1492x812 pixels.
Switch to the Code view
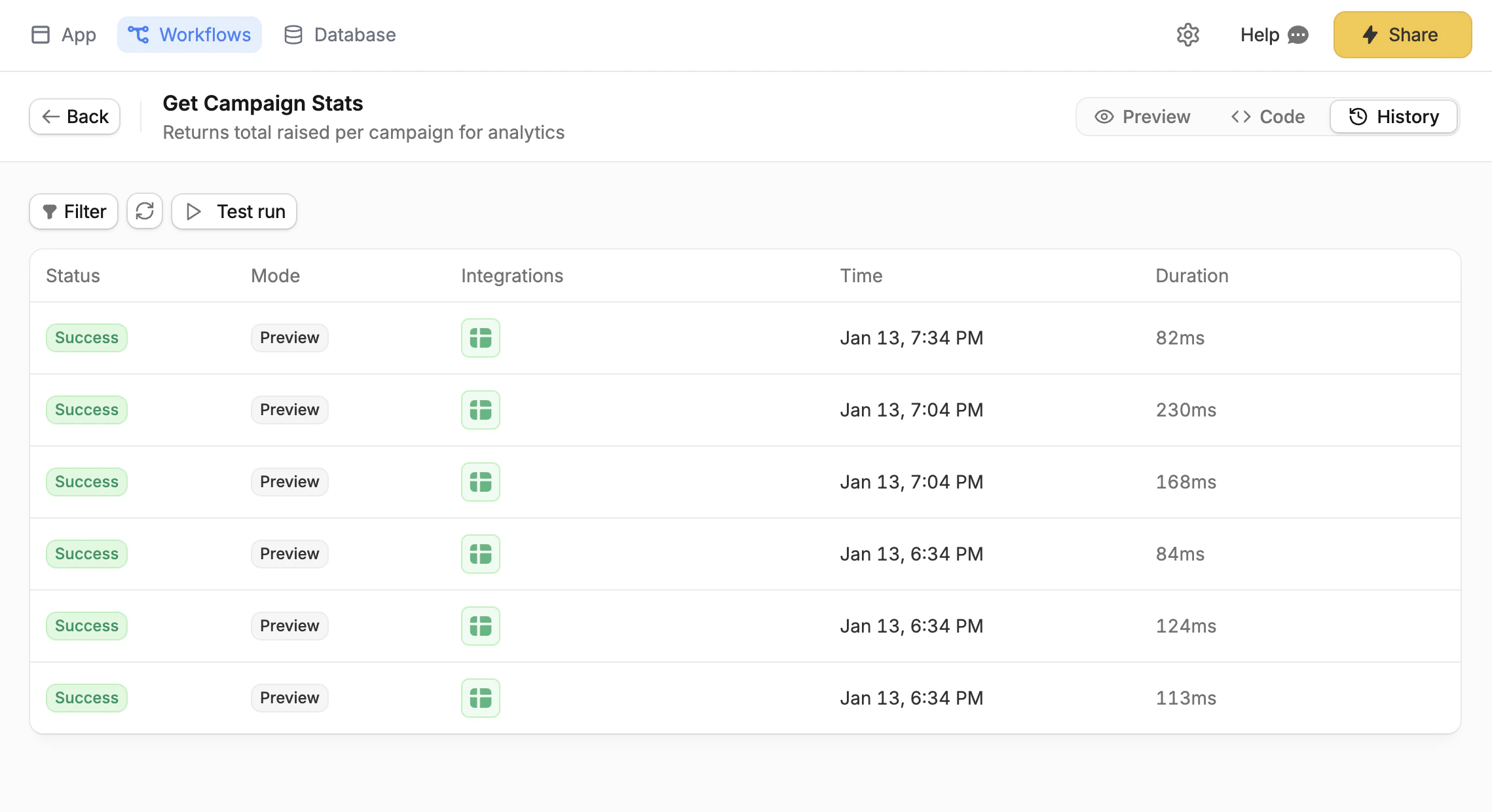pos(1269,116)
